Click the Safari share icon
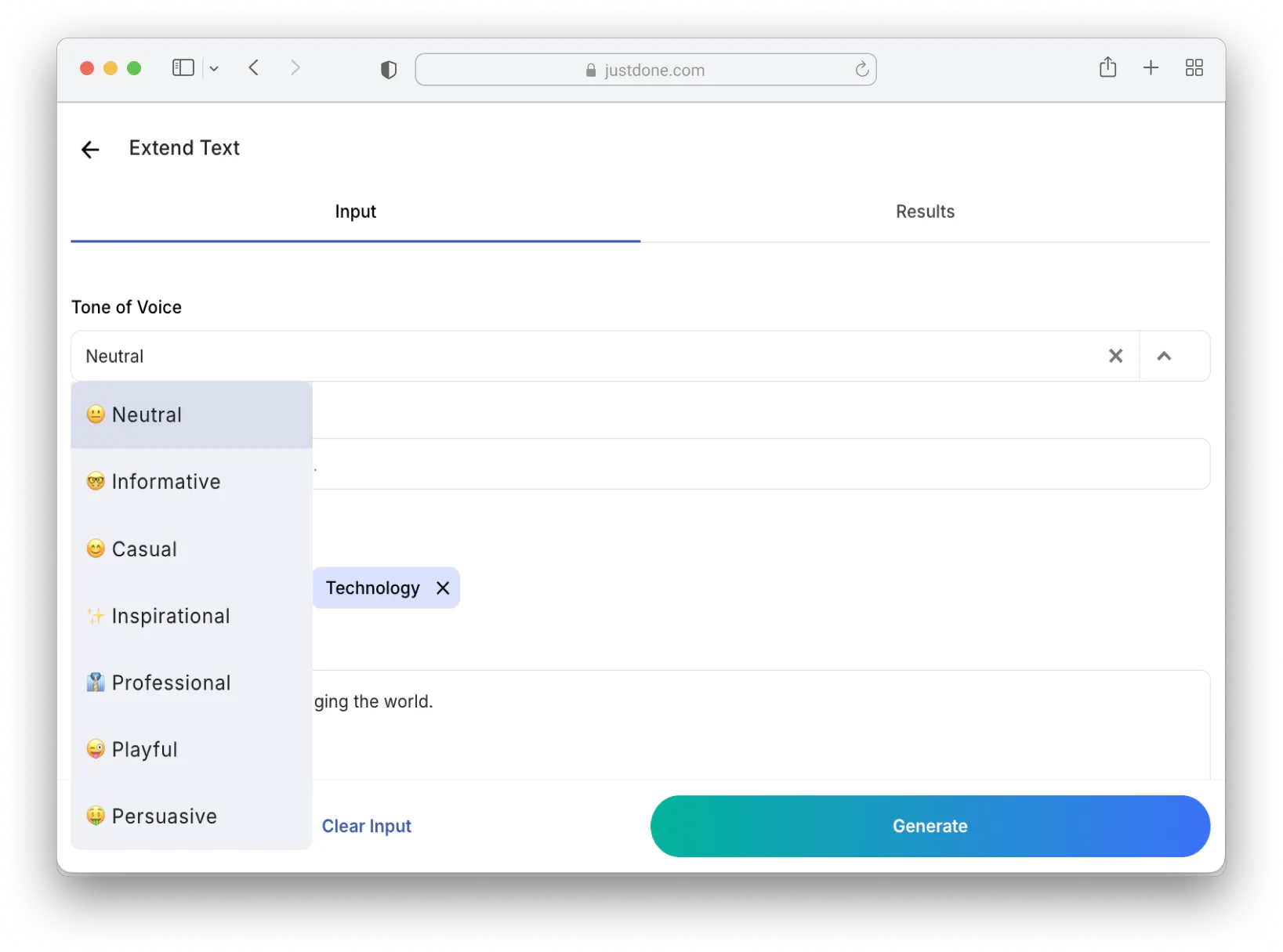This screenshot has width=1283, height=952. [1107, 68]
